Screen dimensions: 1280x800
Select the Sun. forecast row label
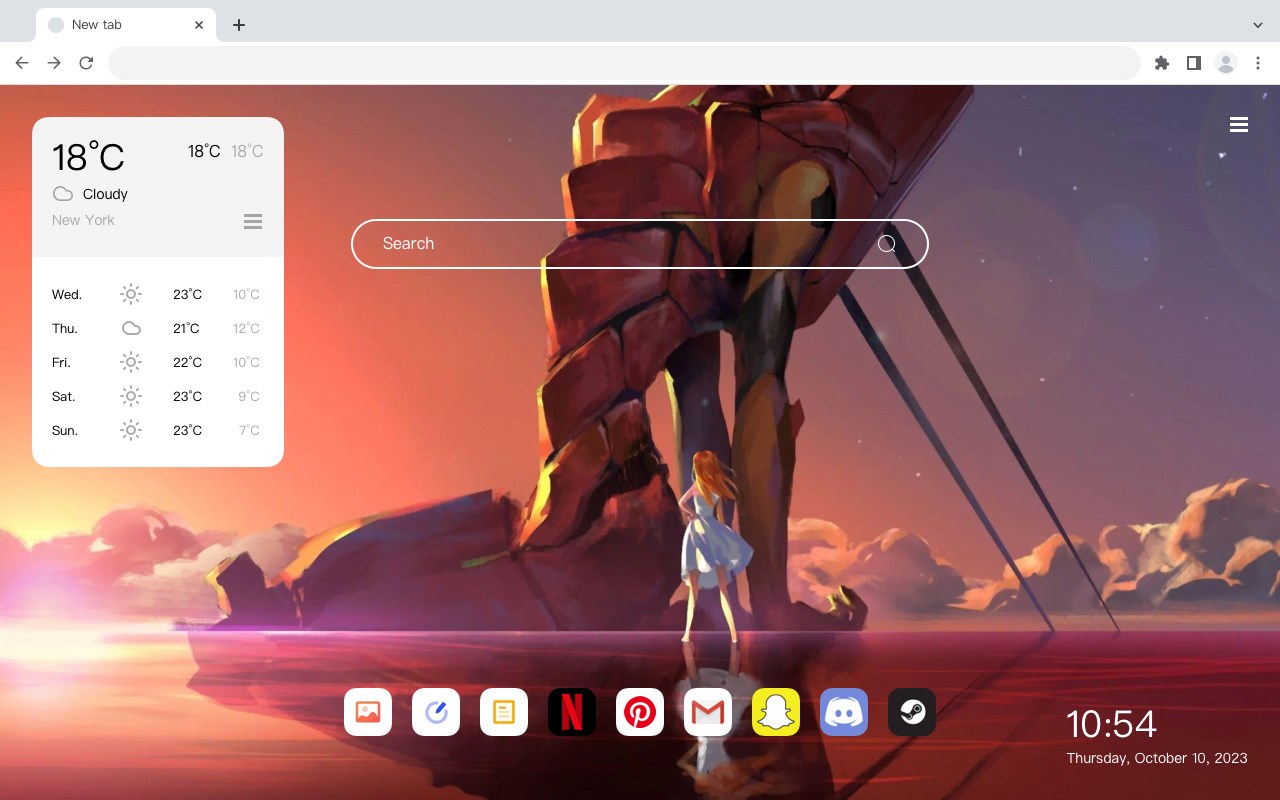(65, 430)
